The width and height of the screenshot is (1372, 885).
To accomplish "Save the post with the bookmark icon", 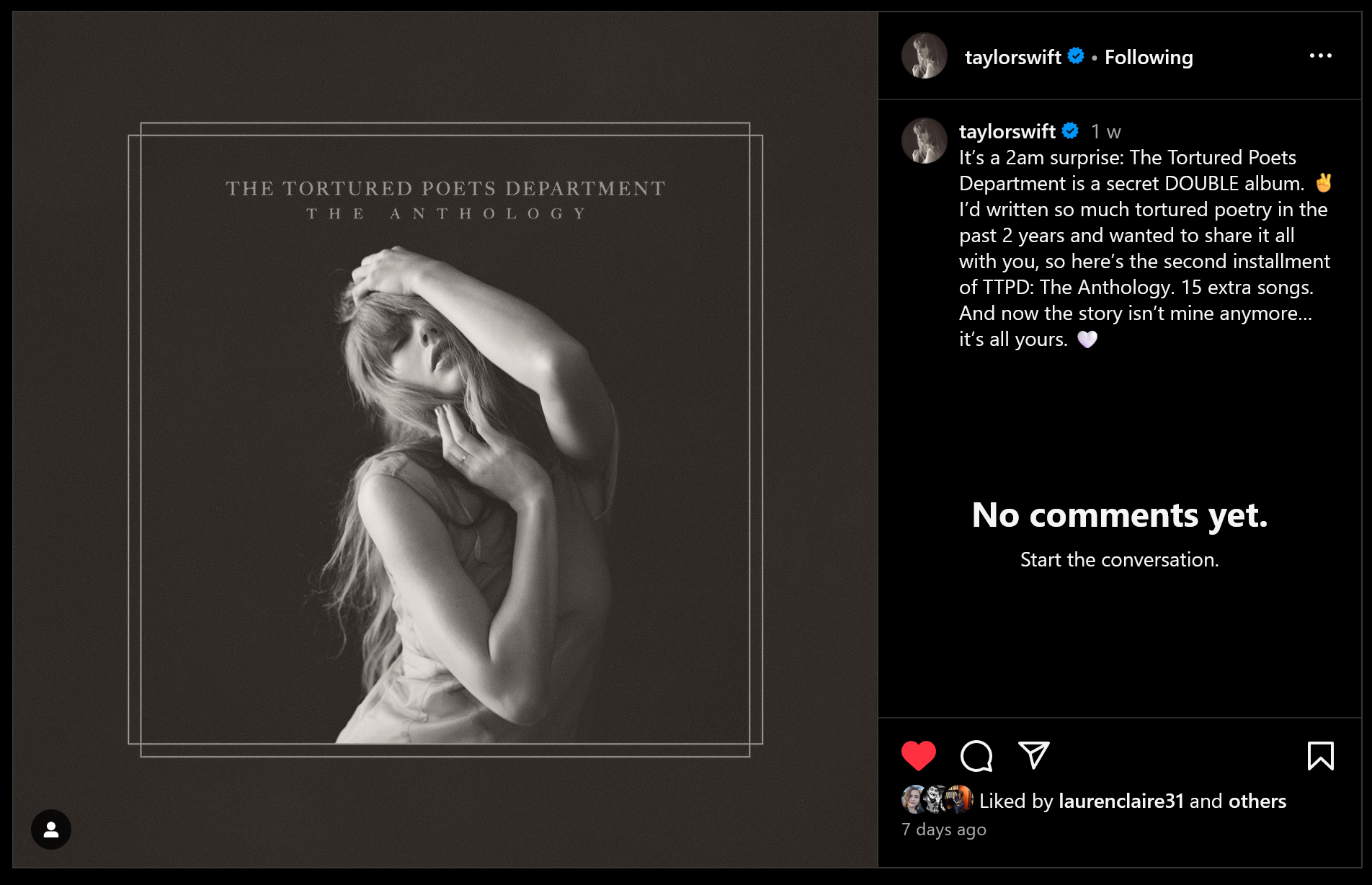I will [x=1320, y=756].
